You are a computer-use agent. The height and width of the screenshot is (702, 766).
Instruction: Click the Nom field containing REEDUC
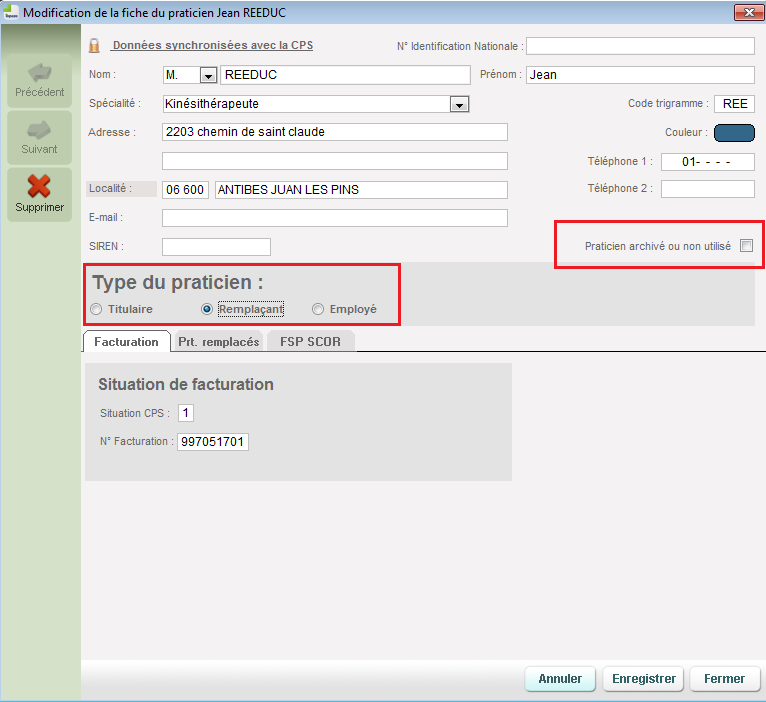click(345, 75)
